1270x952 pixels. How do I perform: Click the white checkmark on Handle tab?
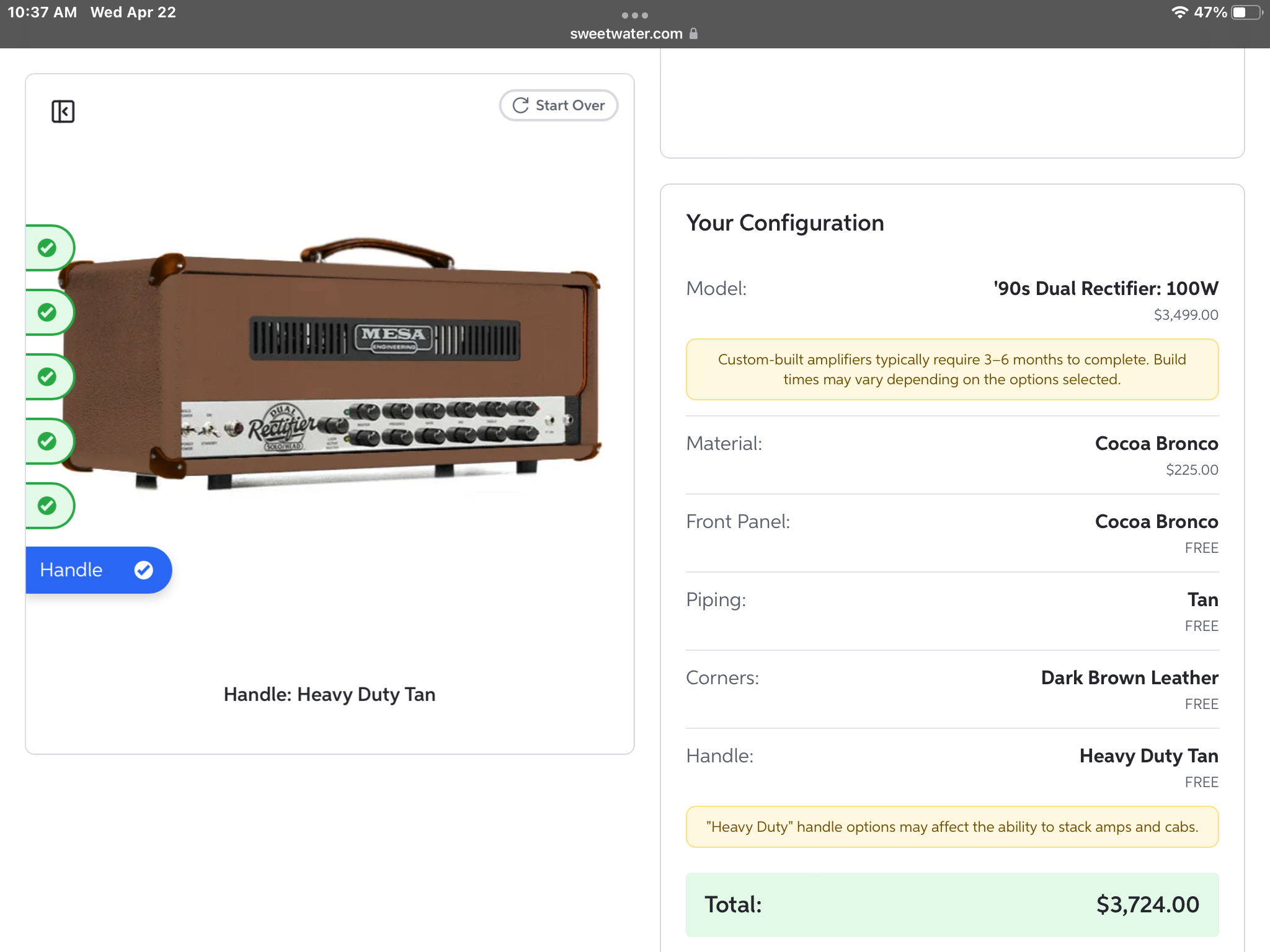point(143,570)
